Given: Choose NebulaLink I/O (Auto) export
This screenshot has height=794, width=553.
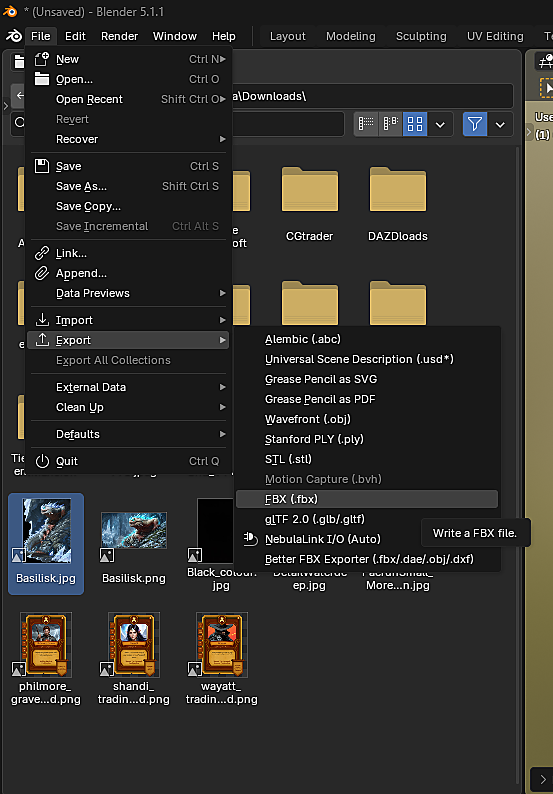Looking at the screenshot, I should pos(367,539).
